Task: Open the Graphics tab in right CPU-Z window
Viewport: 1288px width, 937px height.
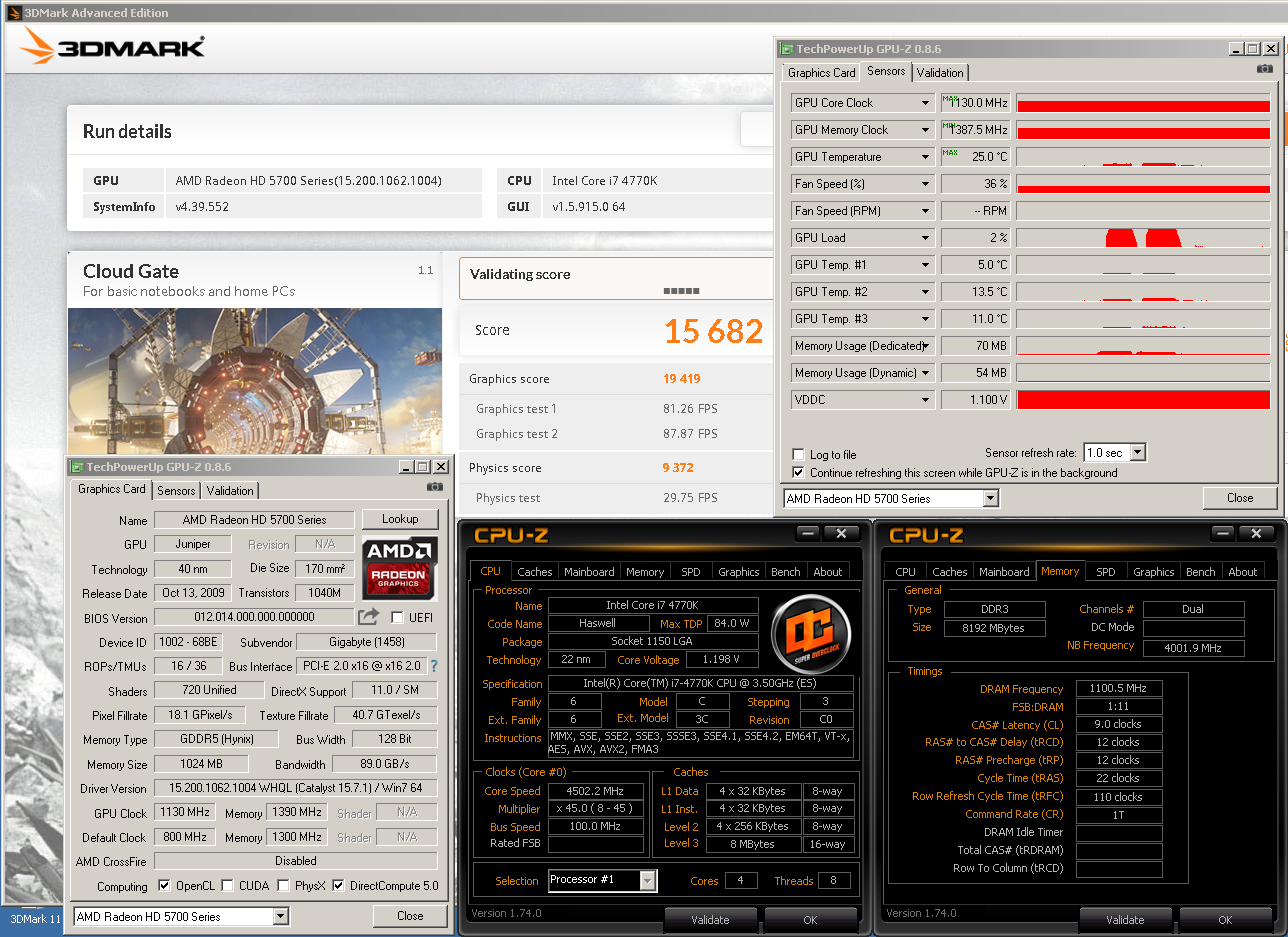Action: tap(1153, 572)
